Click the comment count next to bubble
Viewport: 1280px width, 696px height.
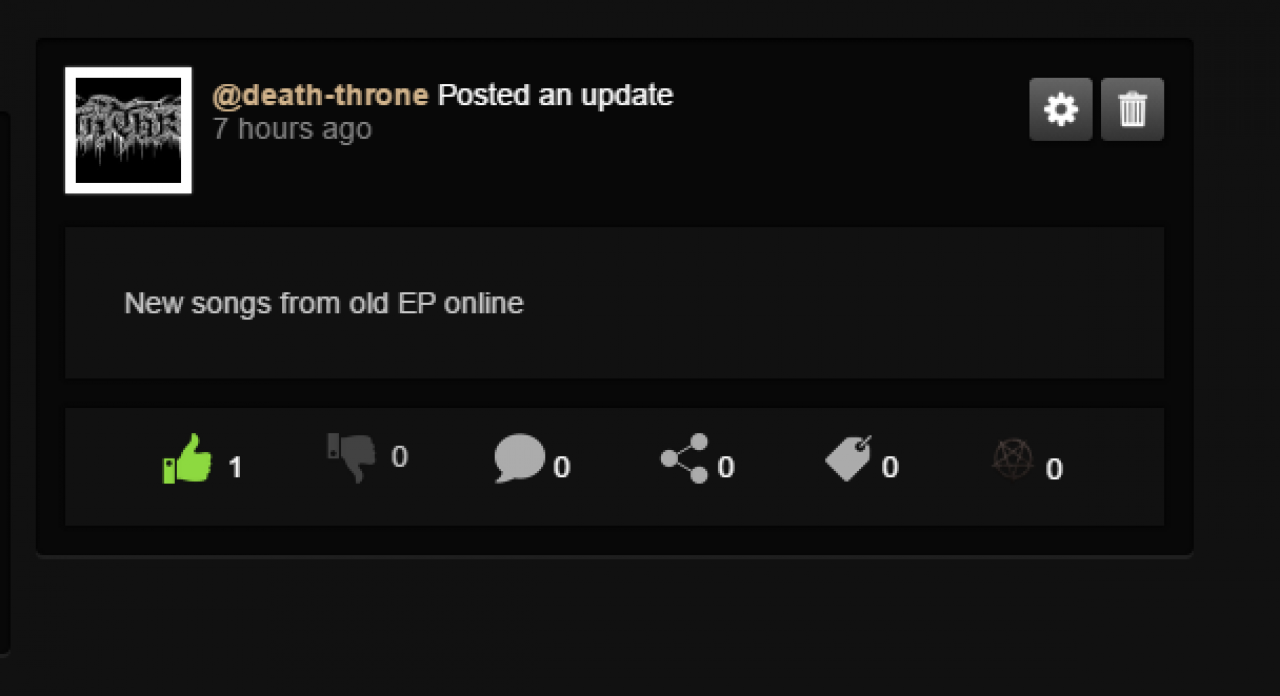[562, 468]
